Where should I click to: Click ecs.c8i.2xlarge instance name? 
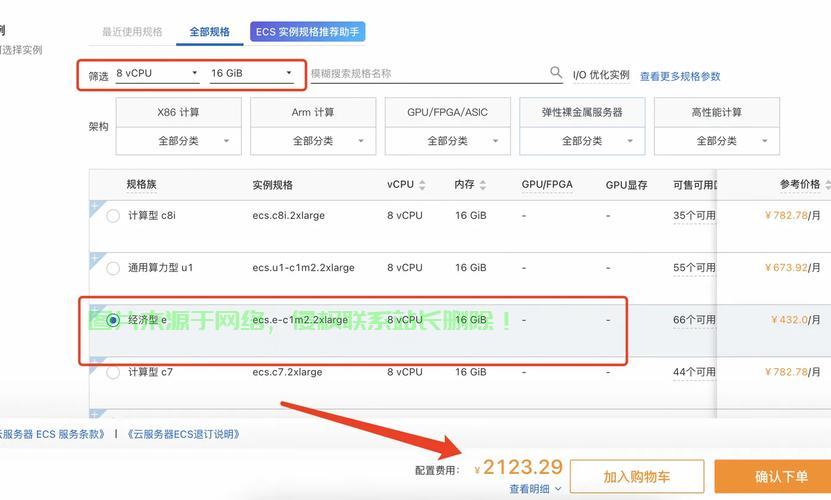pos(288,216)
